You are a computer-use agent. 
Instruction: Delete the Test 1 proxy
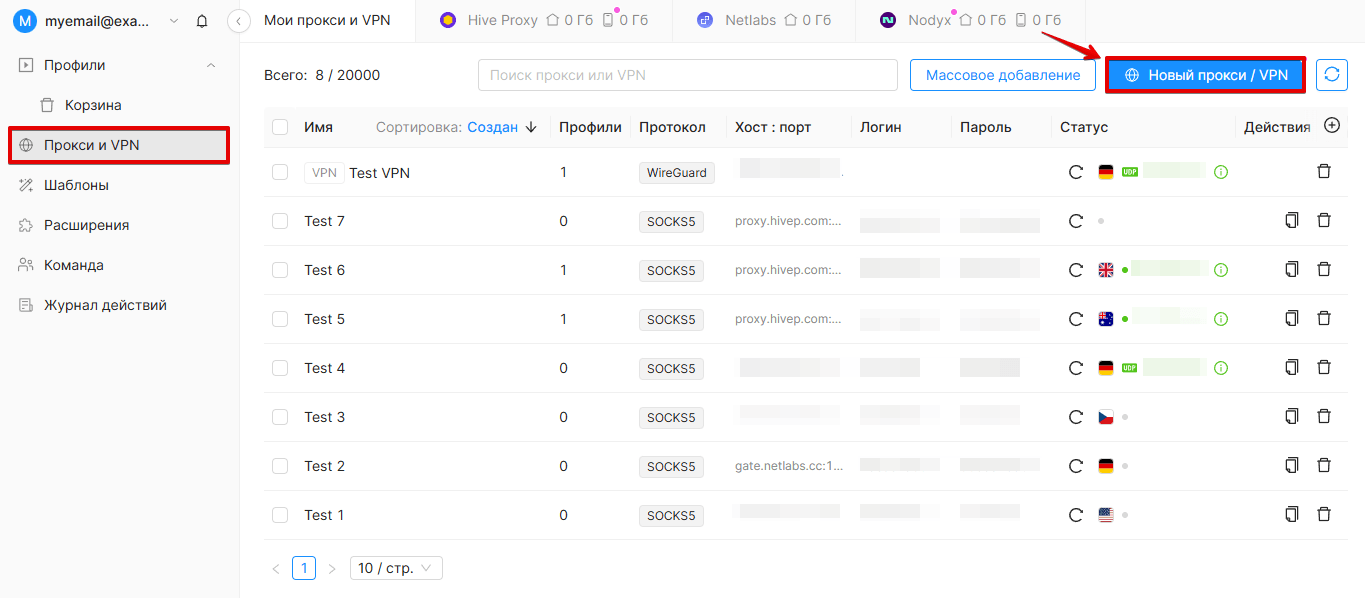click(x=1324, y=515)
